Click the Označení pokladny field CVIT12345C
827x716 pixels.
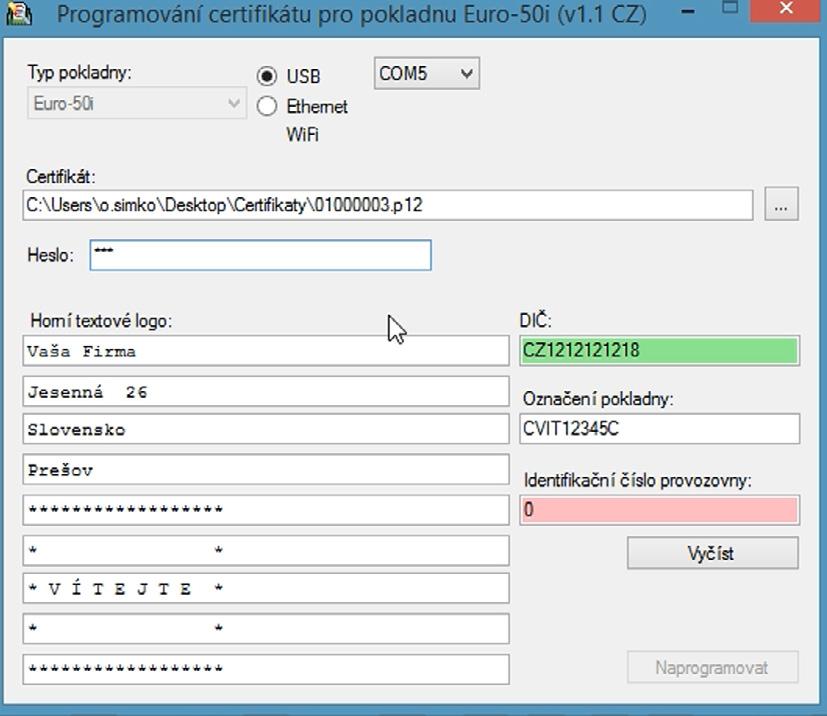click(659, 429)
